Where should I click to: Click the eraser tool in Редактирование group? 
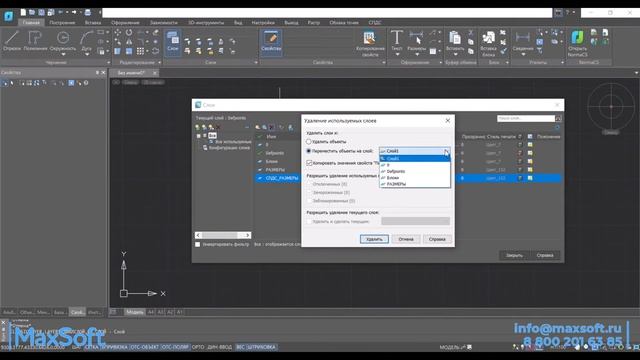156,32
